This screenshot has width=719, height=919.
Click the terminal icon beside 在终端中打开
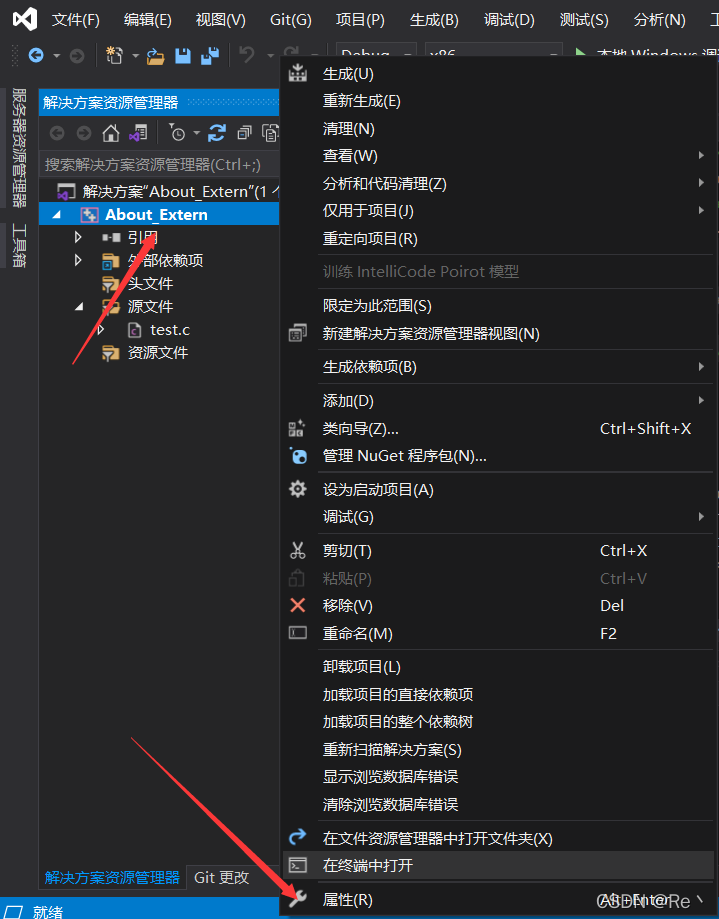click(x=298, y=866)
